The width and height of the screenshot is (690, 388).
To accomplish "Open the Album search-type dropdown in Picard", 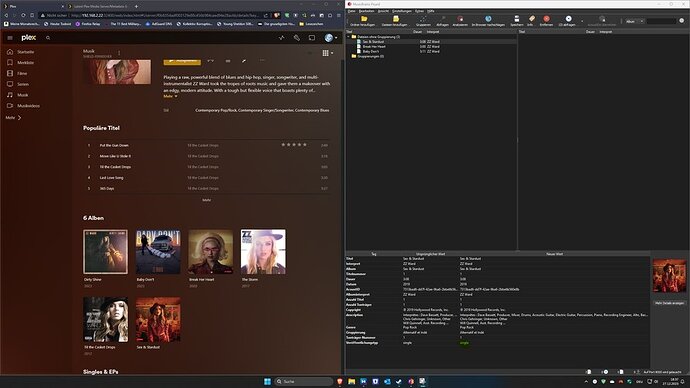I will 635,21.
